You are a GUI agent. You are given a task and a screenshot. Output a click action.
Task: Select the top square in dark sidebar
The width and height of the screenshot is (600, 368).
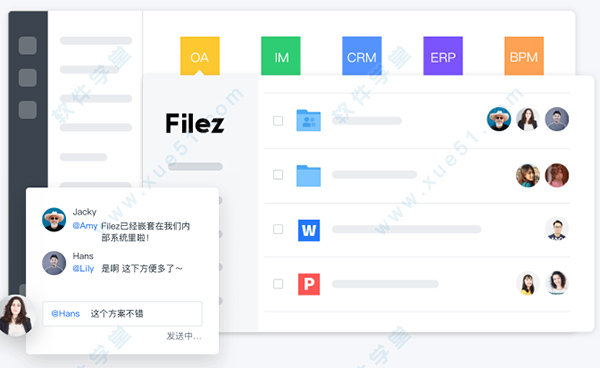[28, 46]
